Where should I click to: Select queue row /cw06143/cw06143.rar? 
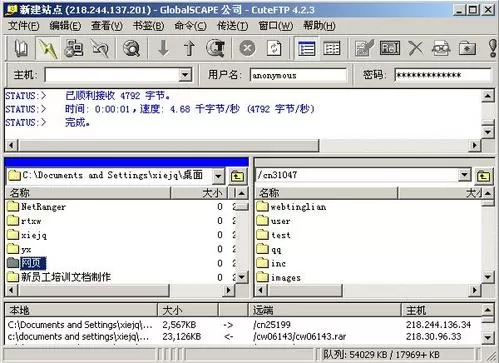(x=244, y=336)
